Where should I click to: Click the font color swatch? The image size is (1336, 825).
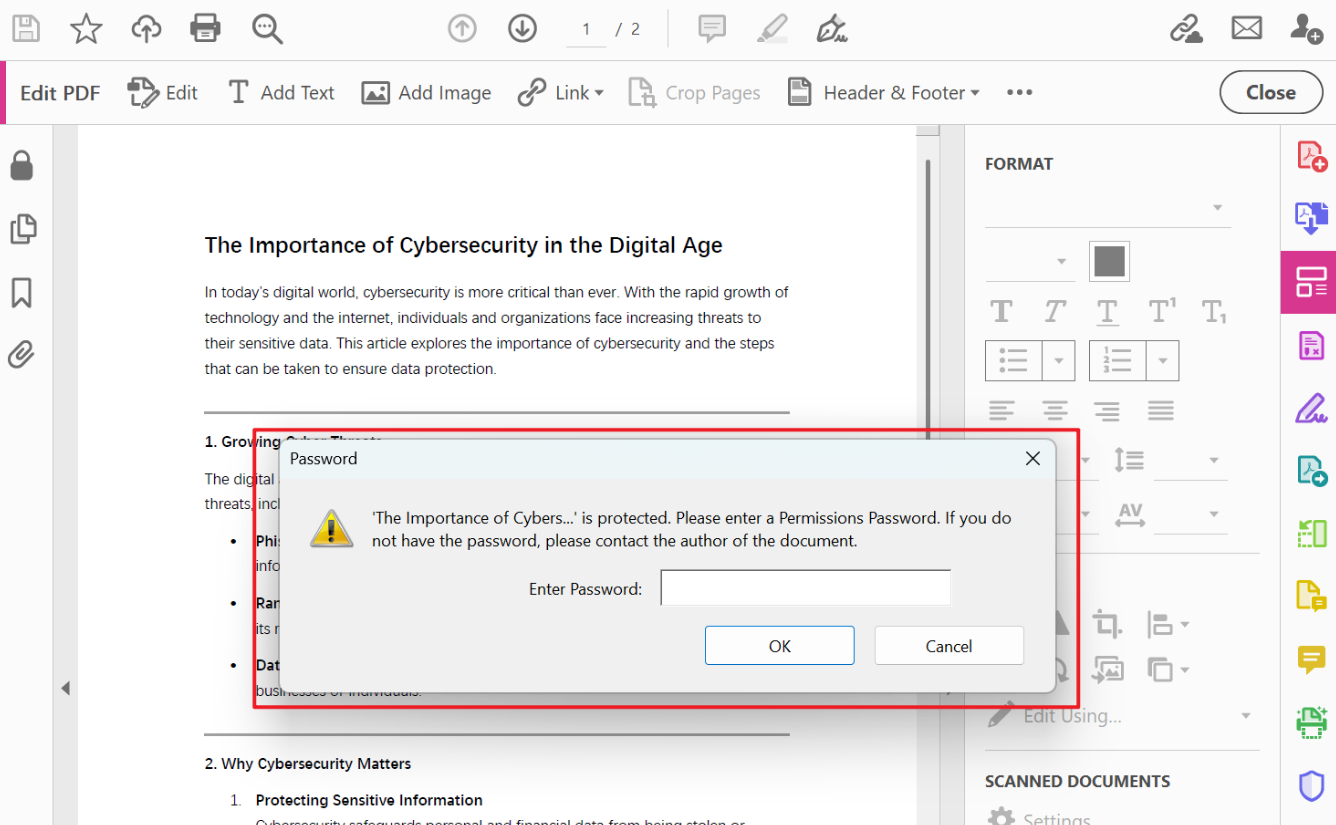(x=1110, y=262)
